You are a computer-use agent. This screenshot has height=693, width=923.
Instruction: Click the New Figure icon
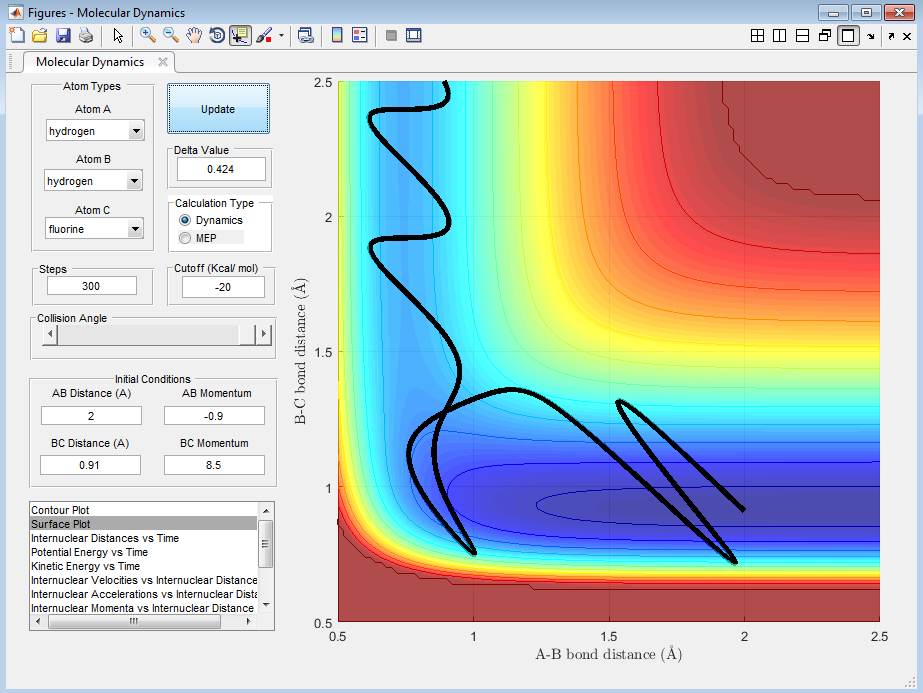[x=17, y=35]
